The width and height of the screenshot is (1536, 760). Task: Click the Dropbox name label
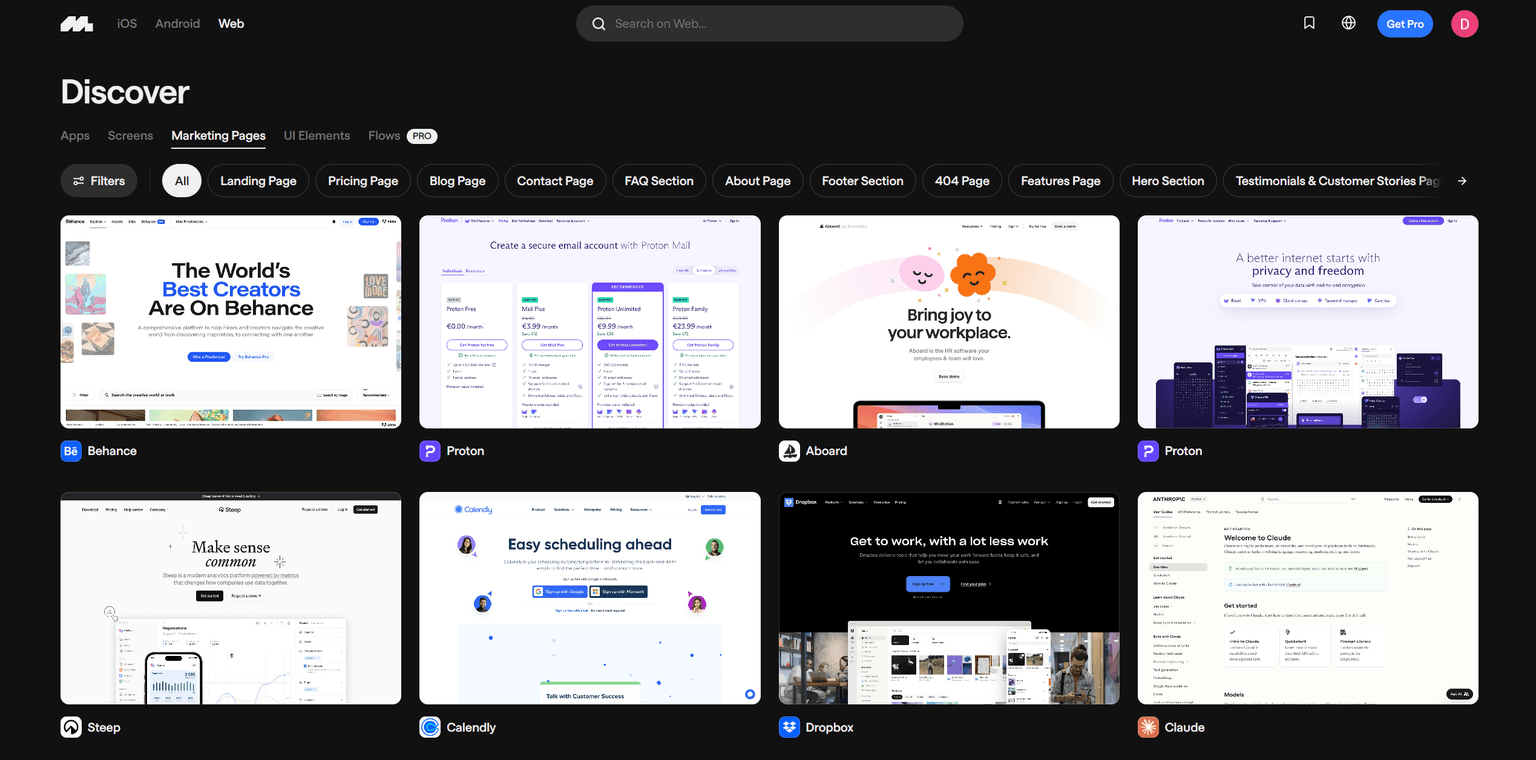click(830, 727)
